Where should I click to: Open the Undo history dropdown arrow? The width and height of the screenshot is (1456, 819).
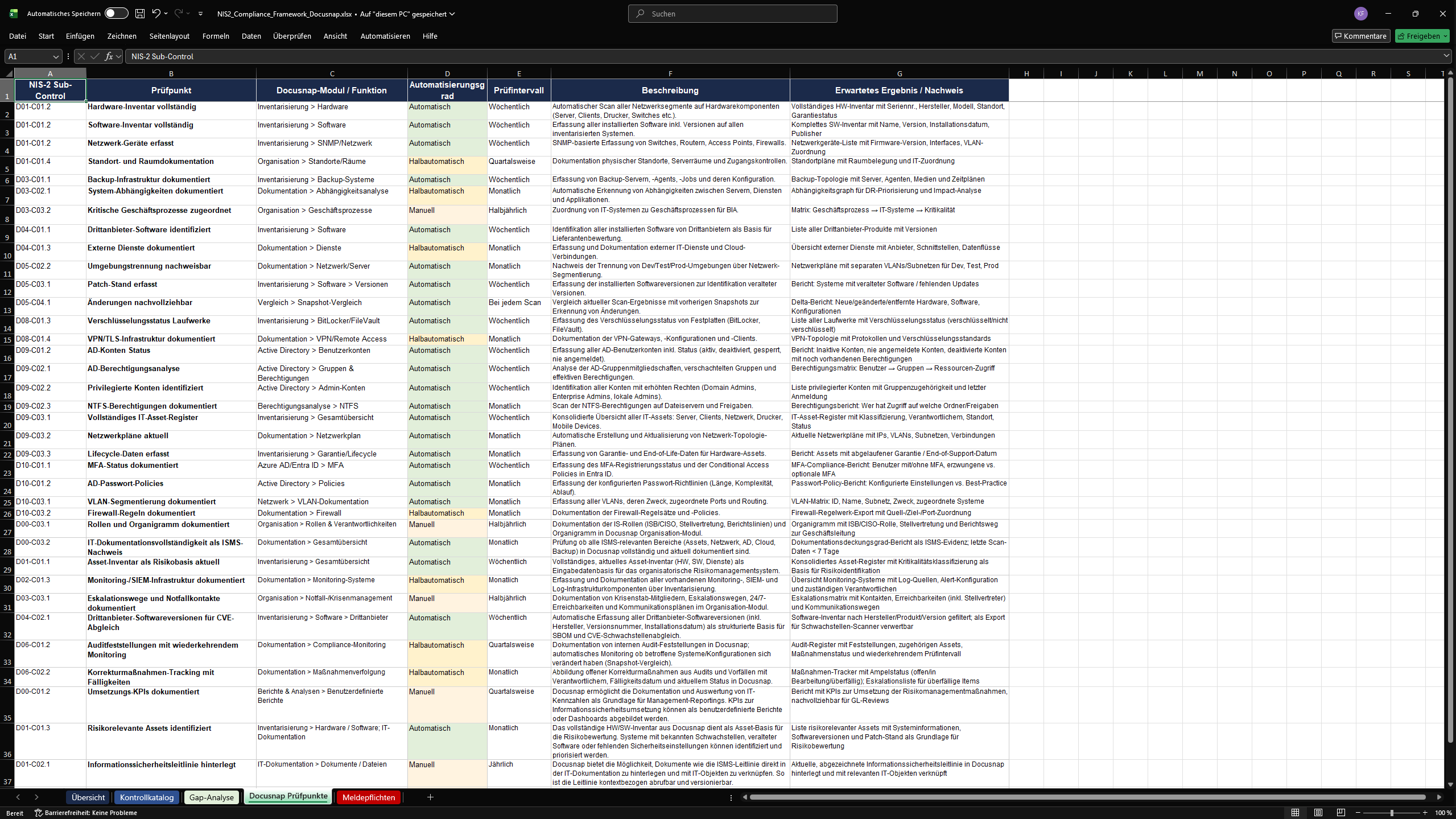[x=166, y=13]
